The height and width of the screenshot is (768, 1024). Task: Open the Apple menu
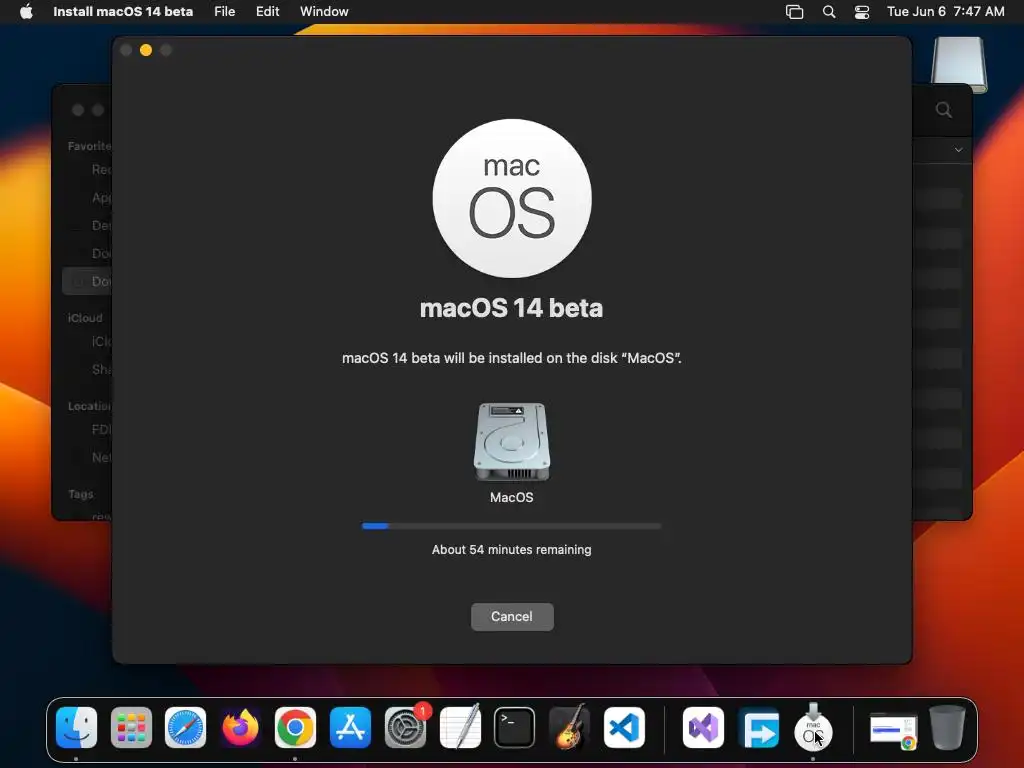(x=26, y=12)
